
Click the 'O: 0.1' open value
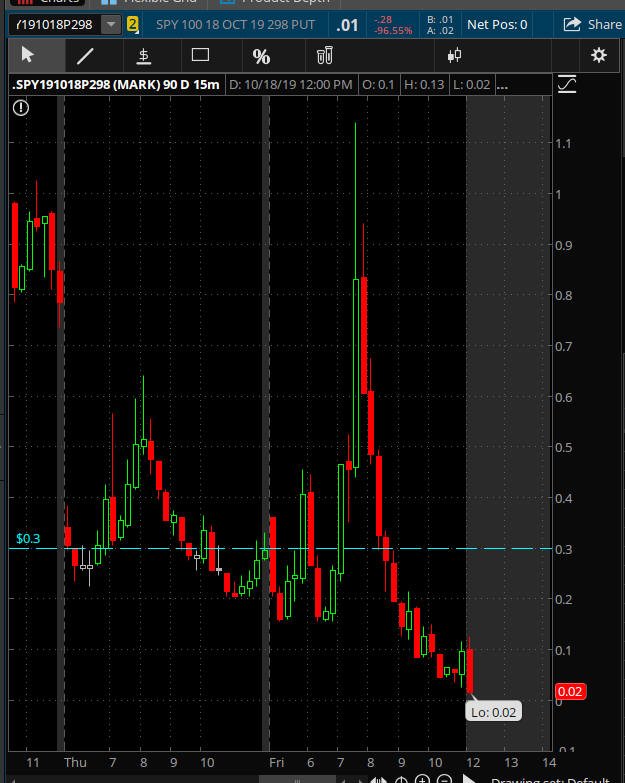pos(378,85)
